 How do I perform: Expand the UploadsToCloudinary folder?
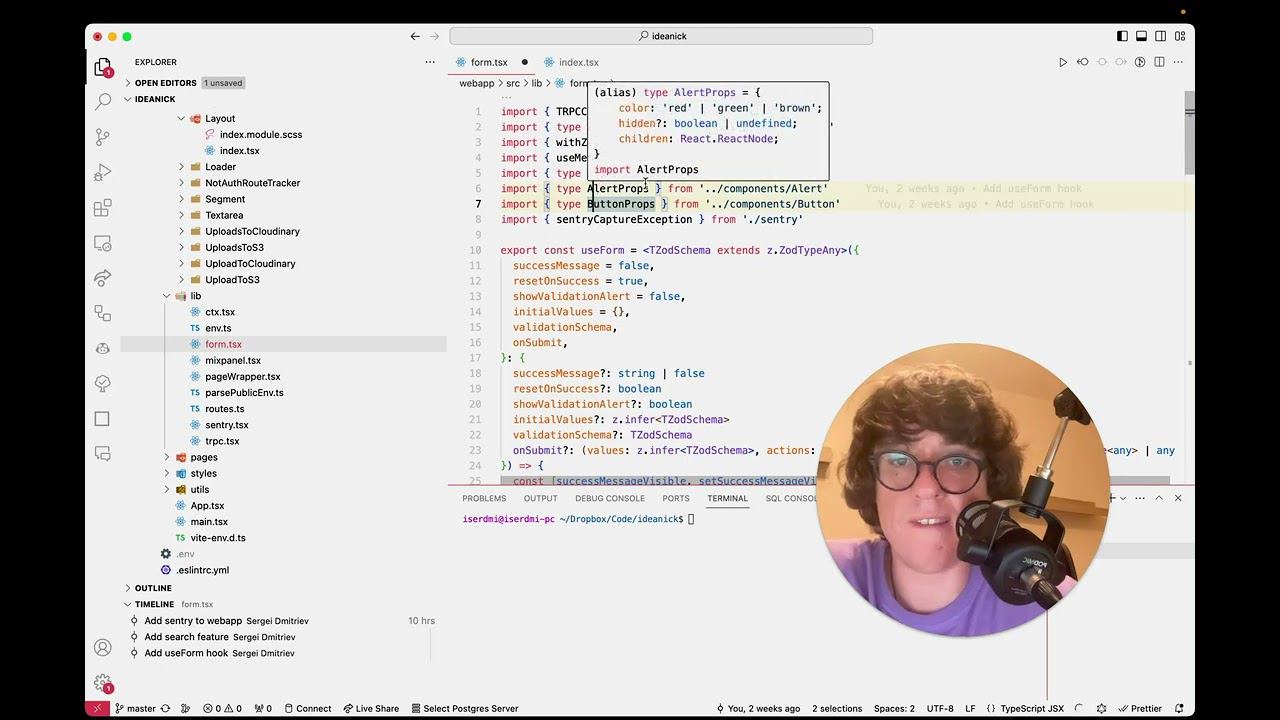pyautogui.click(x=284, y=231)
